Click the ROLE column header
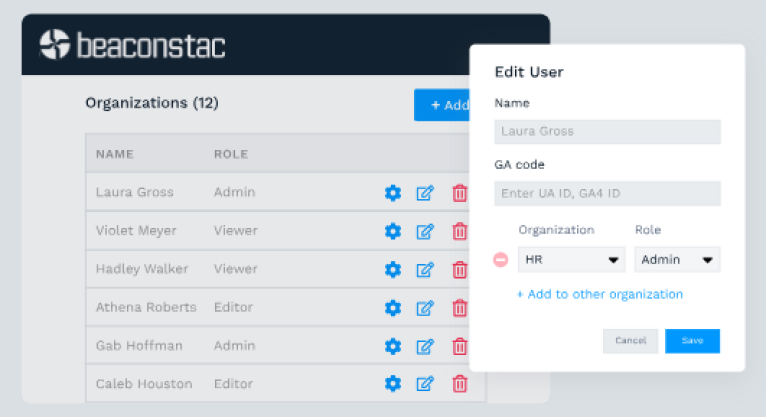Viewport: 766px width, 417px height. pos(231,154)
